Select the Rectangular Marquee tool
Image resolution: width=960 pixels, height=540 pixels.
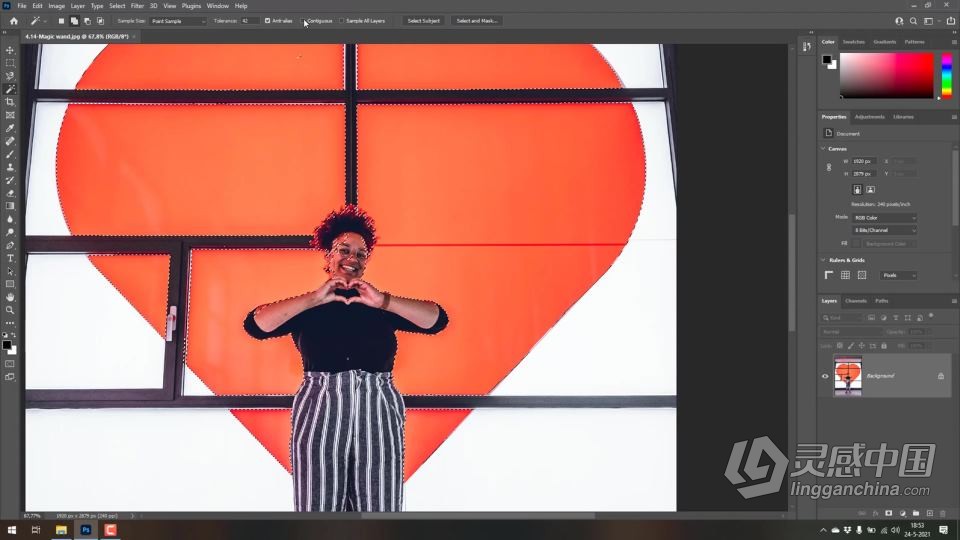10,63
